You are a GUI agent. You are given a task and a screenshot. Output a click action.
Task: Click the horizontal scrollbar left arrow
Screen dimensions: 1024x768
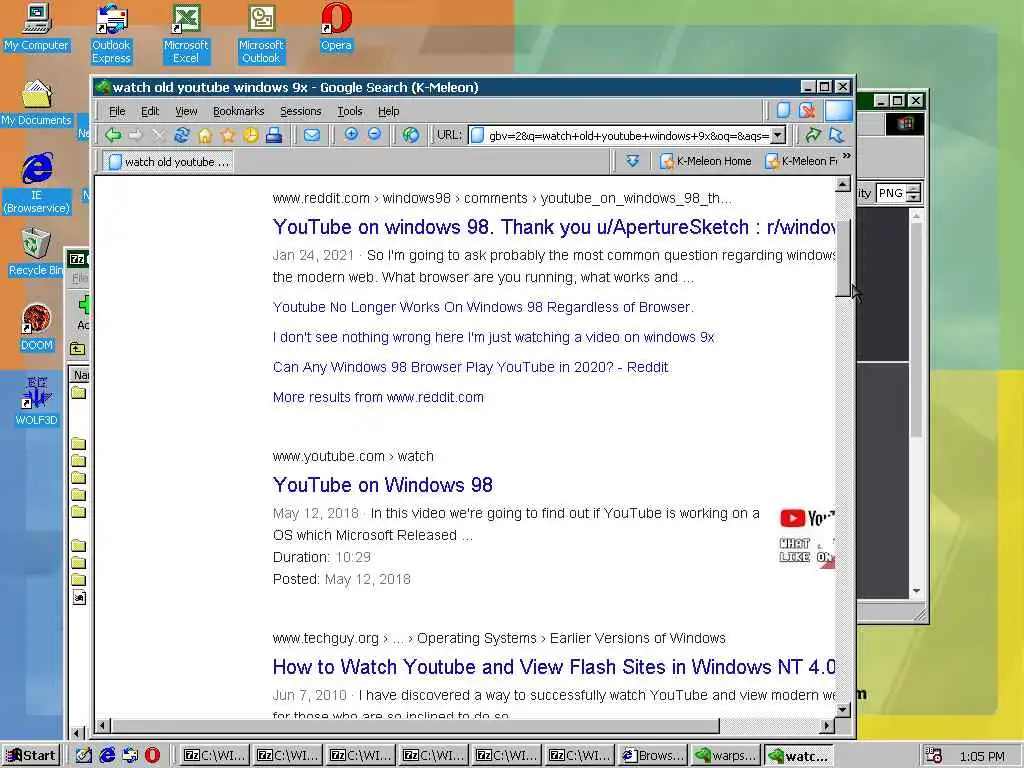(102, 726)
